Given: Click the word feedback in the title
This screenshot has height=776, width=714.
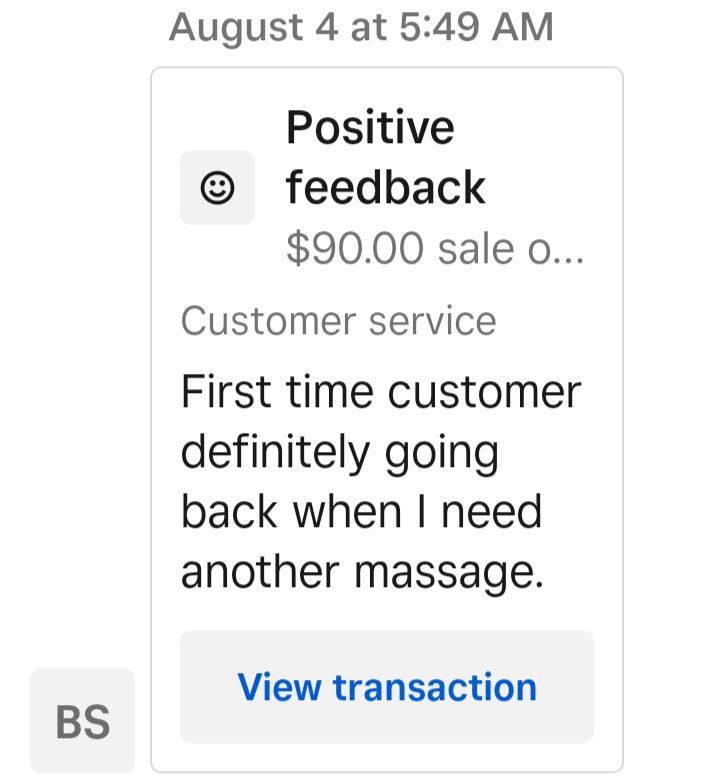Looking at the screenshot, I should coord(385,187).
